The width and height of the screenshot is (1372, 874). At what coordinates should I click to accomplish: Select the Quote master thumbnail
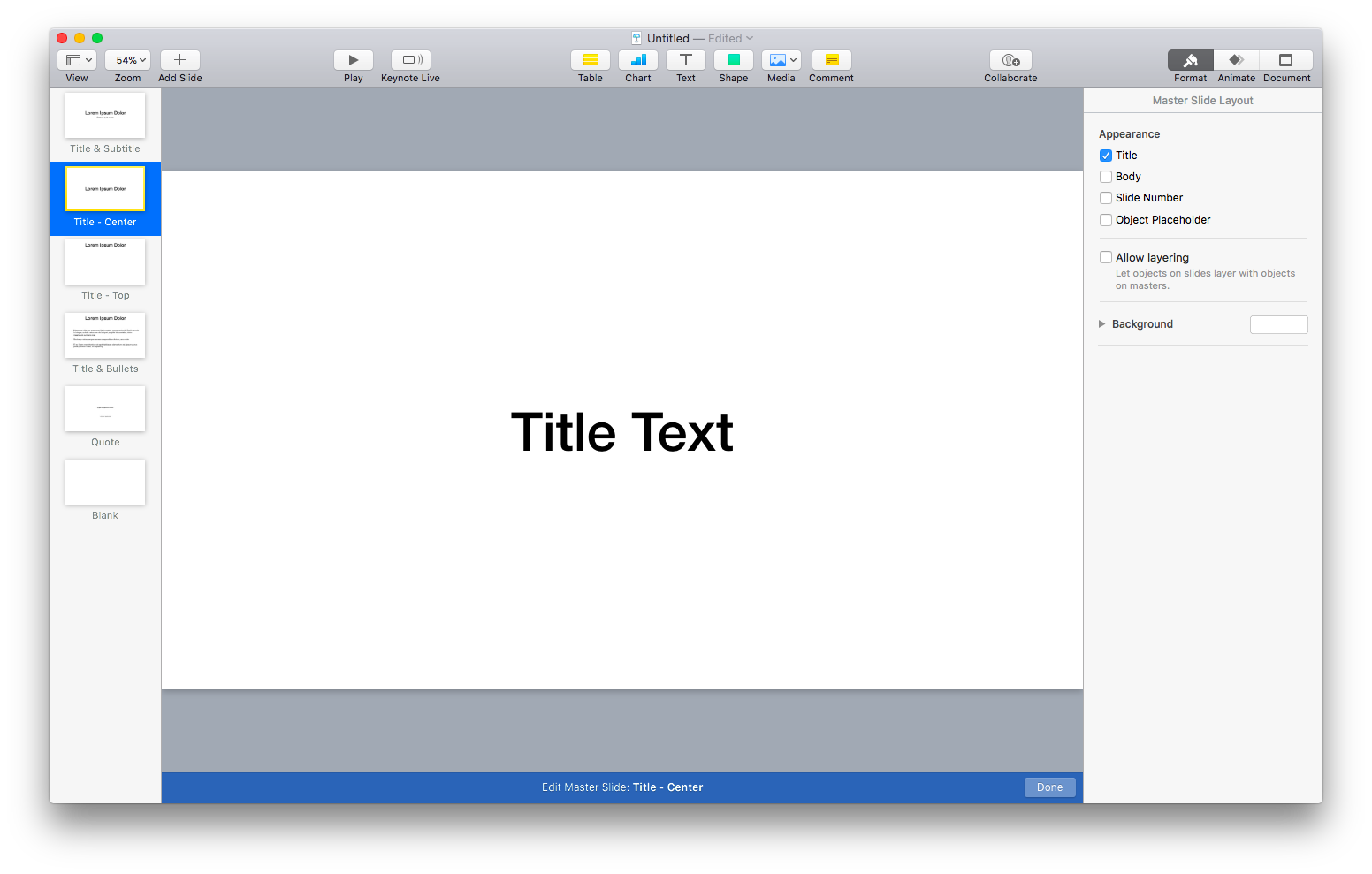(105, 409)
